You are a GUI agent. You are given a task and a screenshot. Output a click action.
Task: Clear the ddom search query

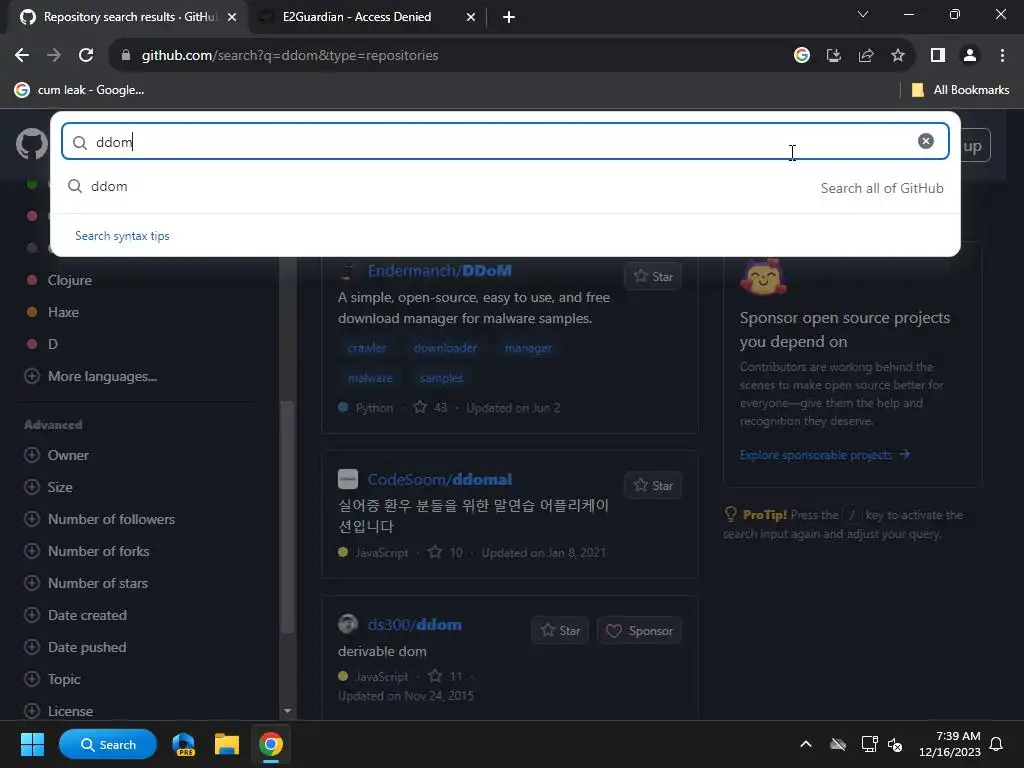click(x=925, y=141)
